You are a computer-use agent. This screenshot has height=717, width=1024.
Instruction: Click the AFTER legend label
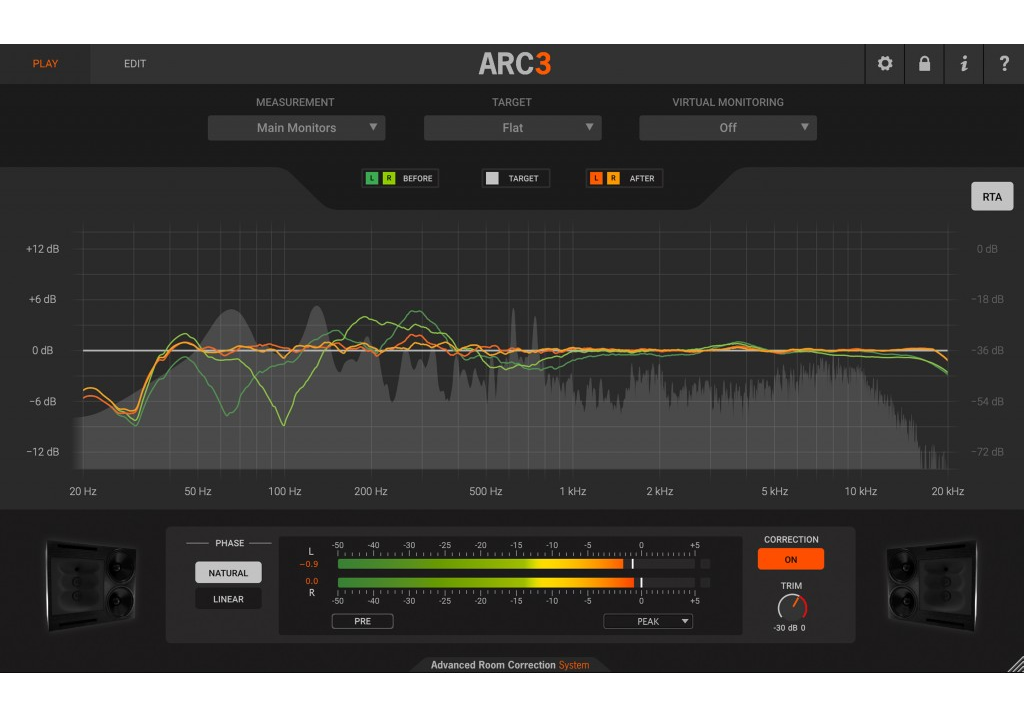[642, 178]
